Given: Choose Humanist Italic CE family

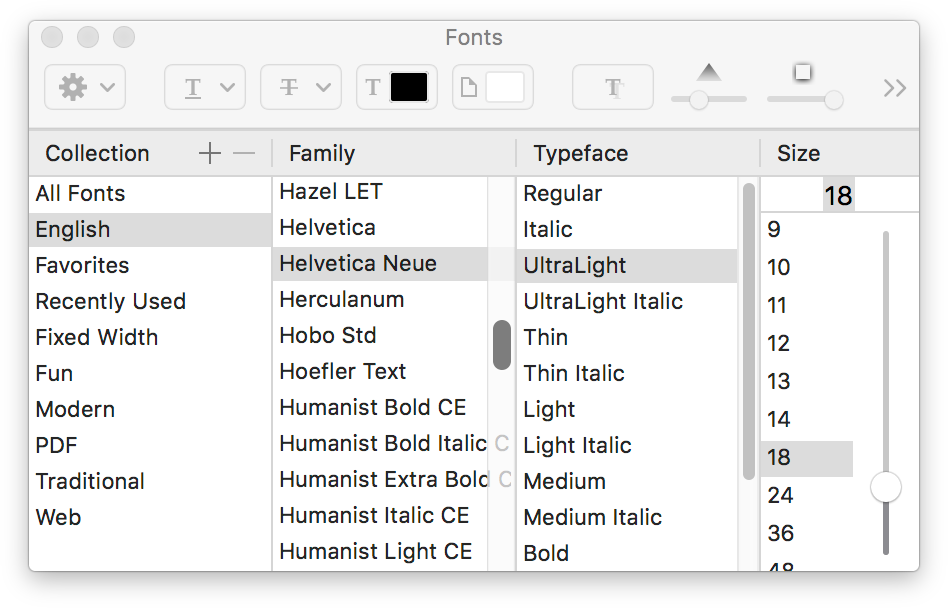Looking at the screenshot, I should pyautogui.click(x=380, y=516).
